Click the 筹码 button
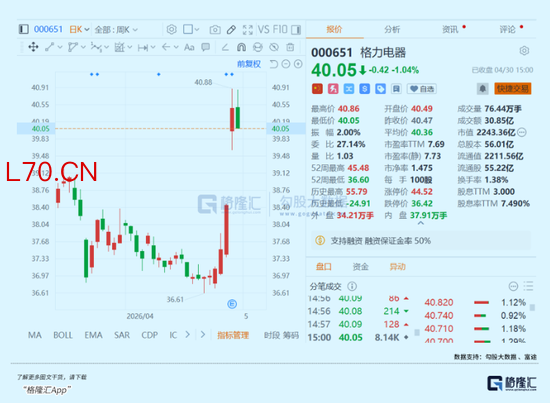 pyautogui.click(x=291, y=335)
